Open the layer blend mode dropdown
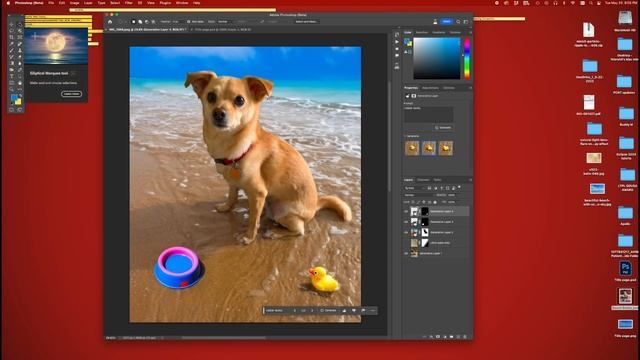Screen dimensions: 640x360 coord(419,195)
